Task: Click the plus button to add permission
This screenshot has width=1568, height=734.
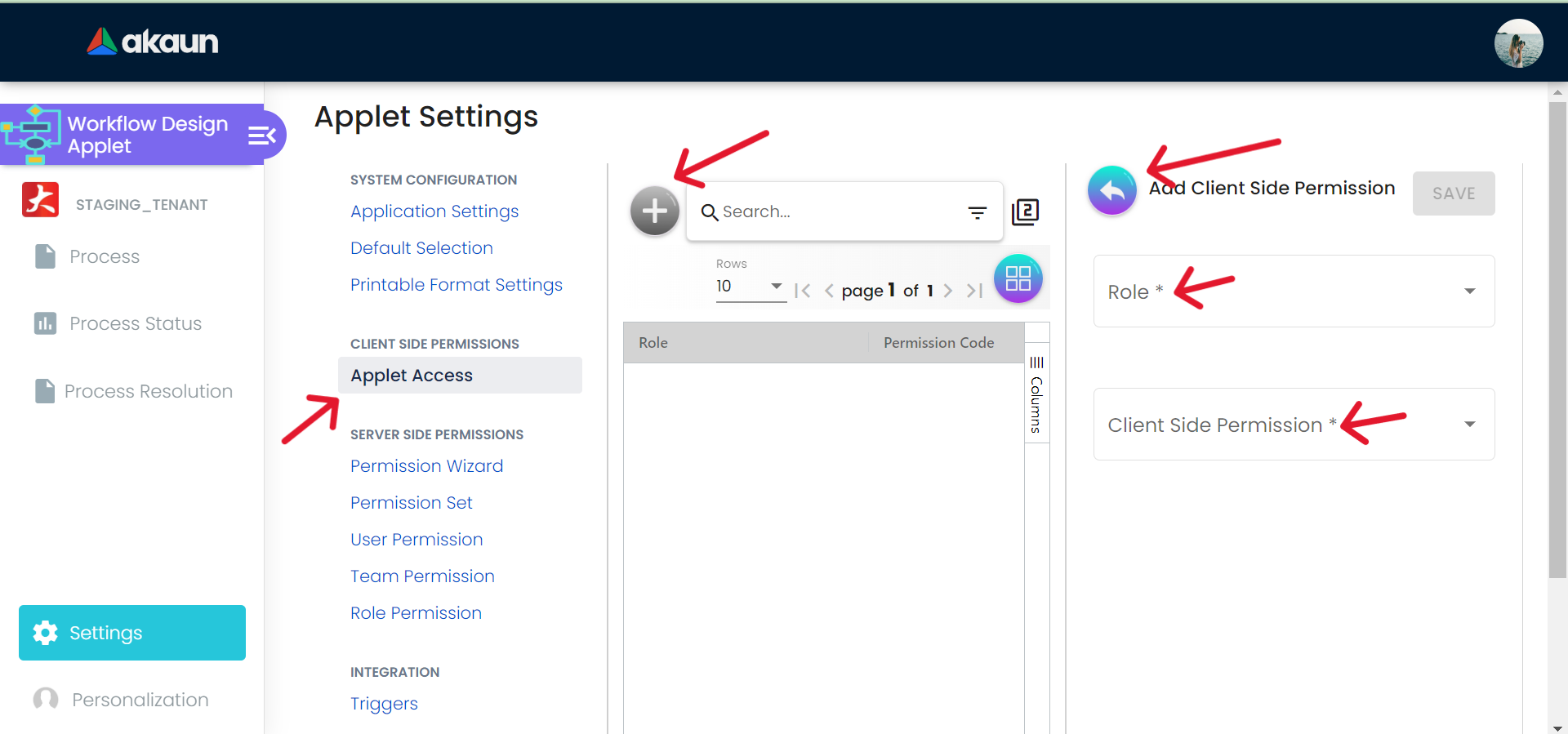Action: 655,211
